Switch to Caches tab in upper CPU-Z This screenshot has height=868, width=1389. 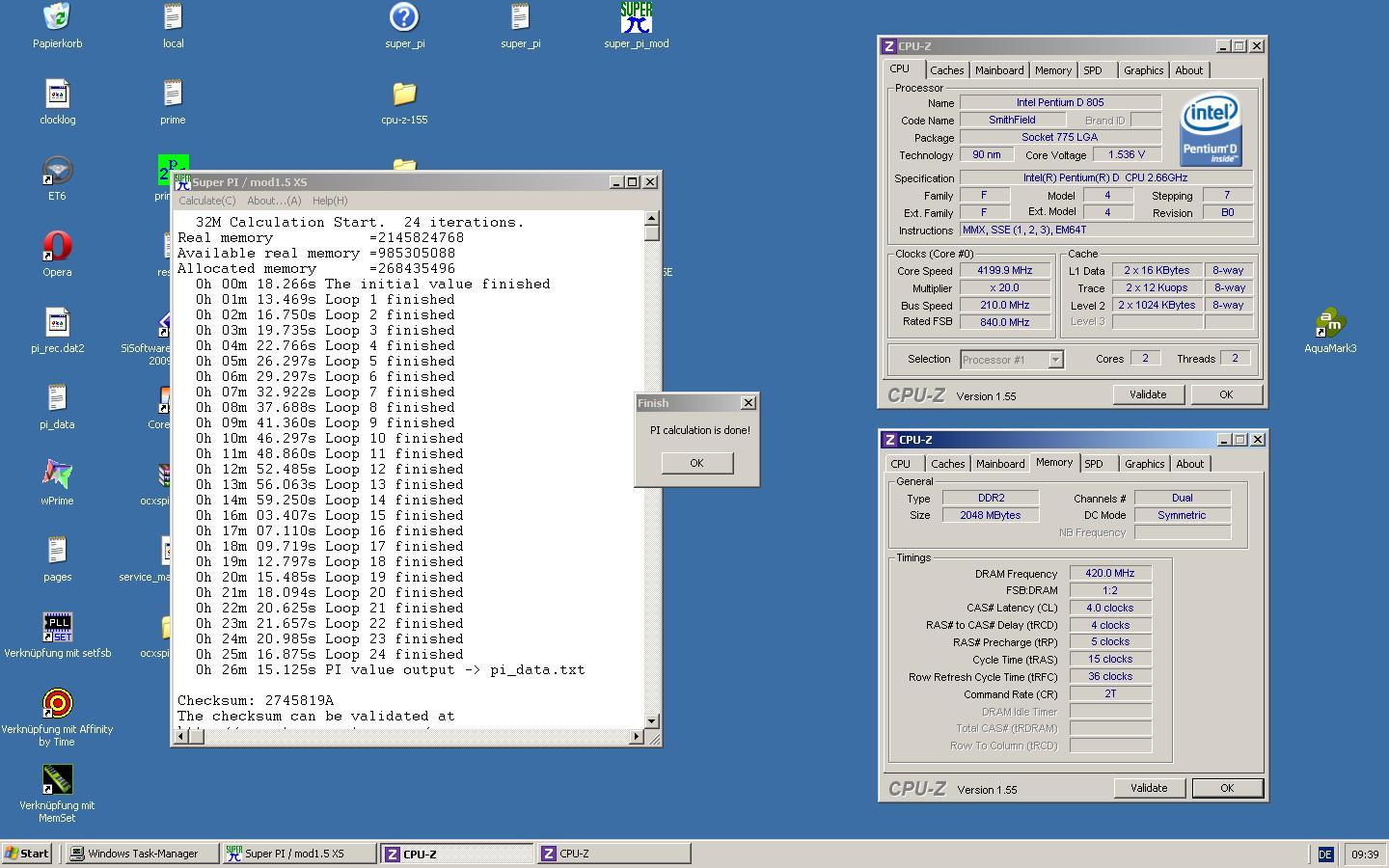946,70
